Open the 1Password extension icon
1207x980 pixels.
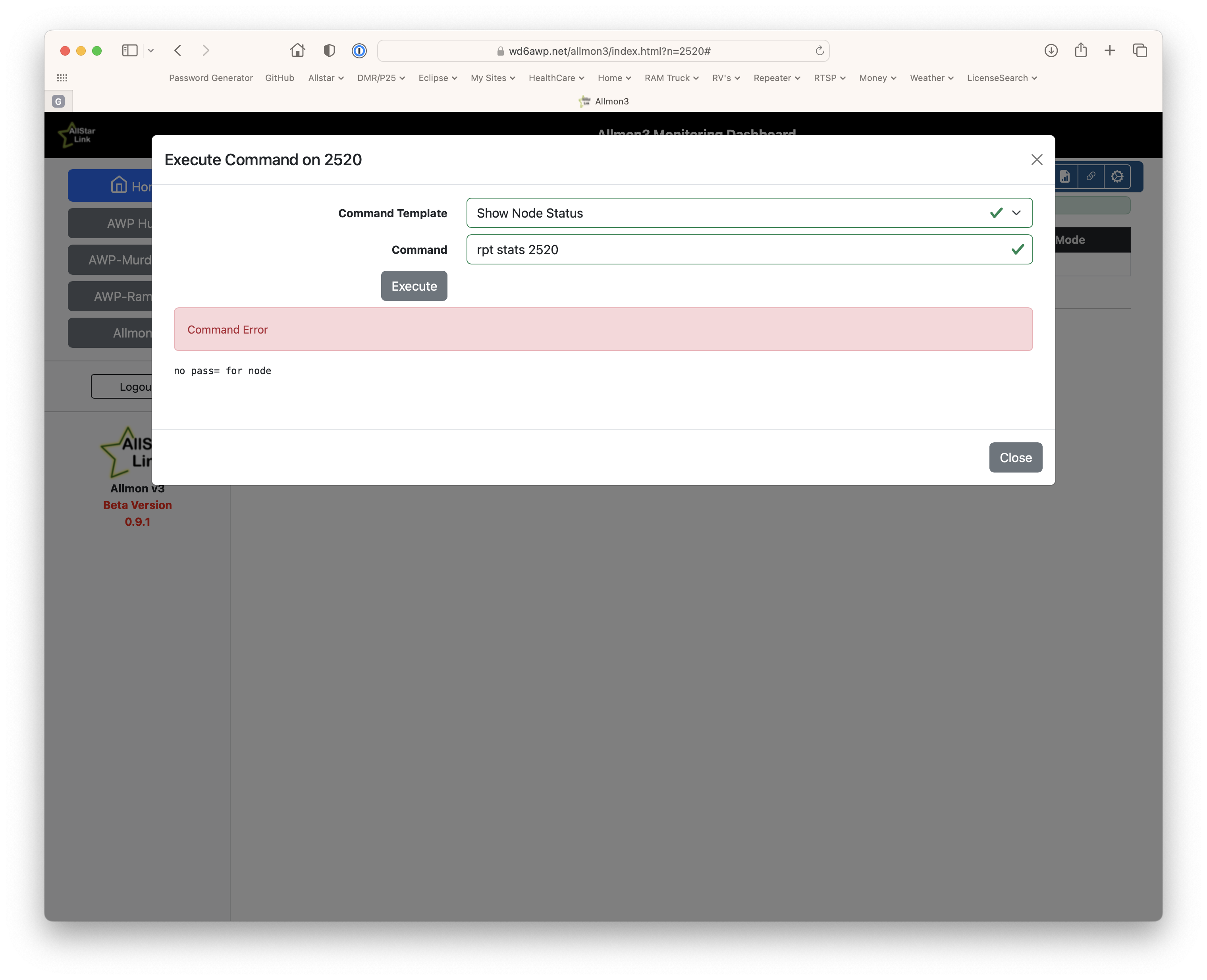tap(359, 51)
